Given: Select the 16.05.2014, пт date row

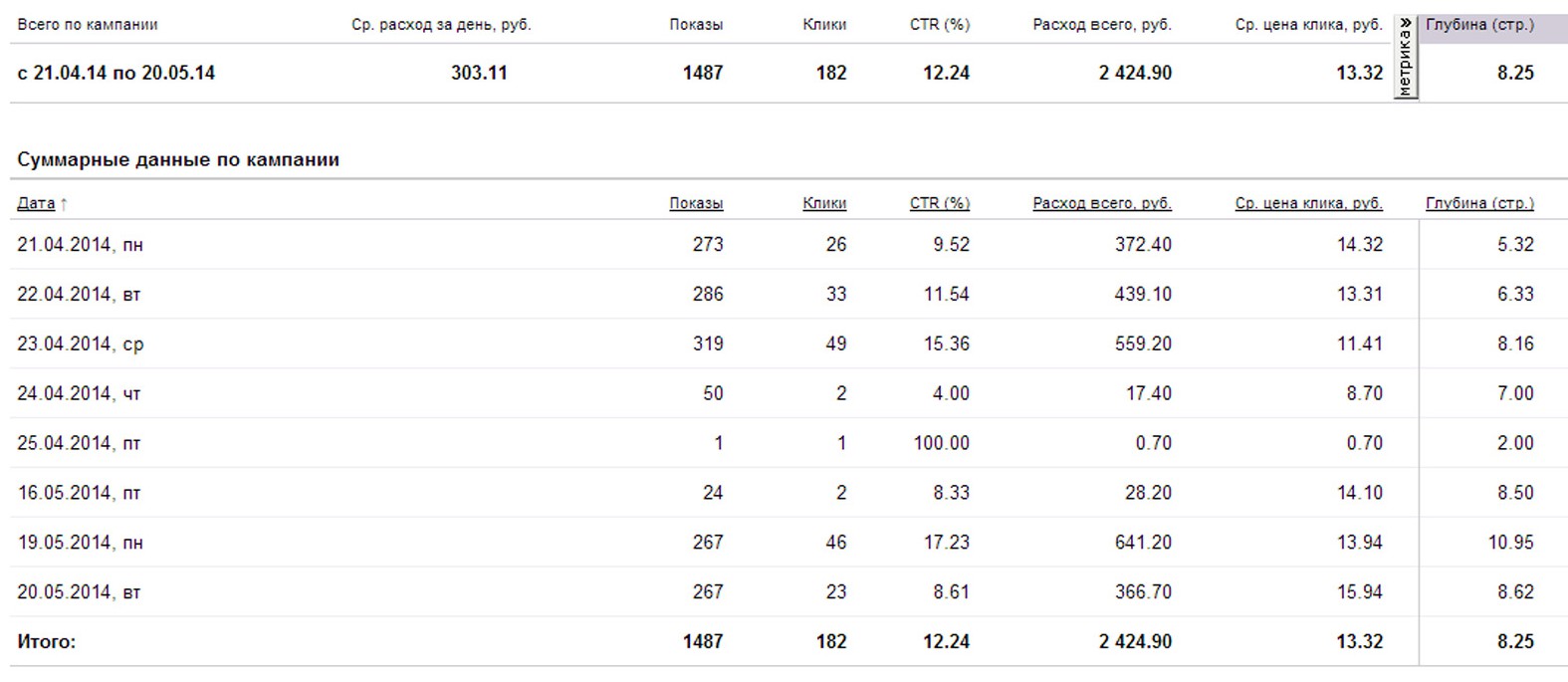Looking at the screenshot, I should point(79,494).
